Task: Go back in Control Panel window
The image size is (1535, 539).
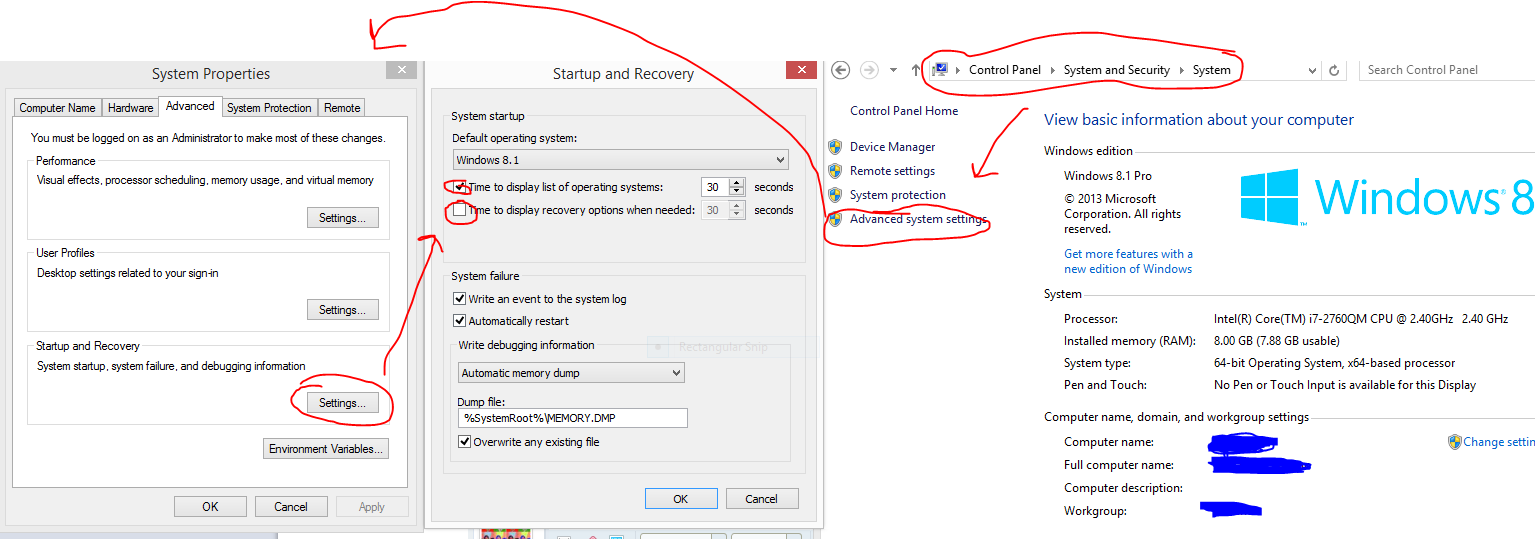Action: pos(841,70)
